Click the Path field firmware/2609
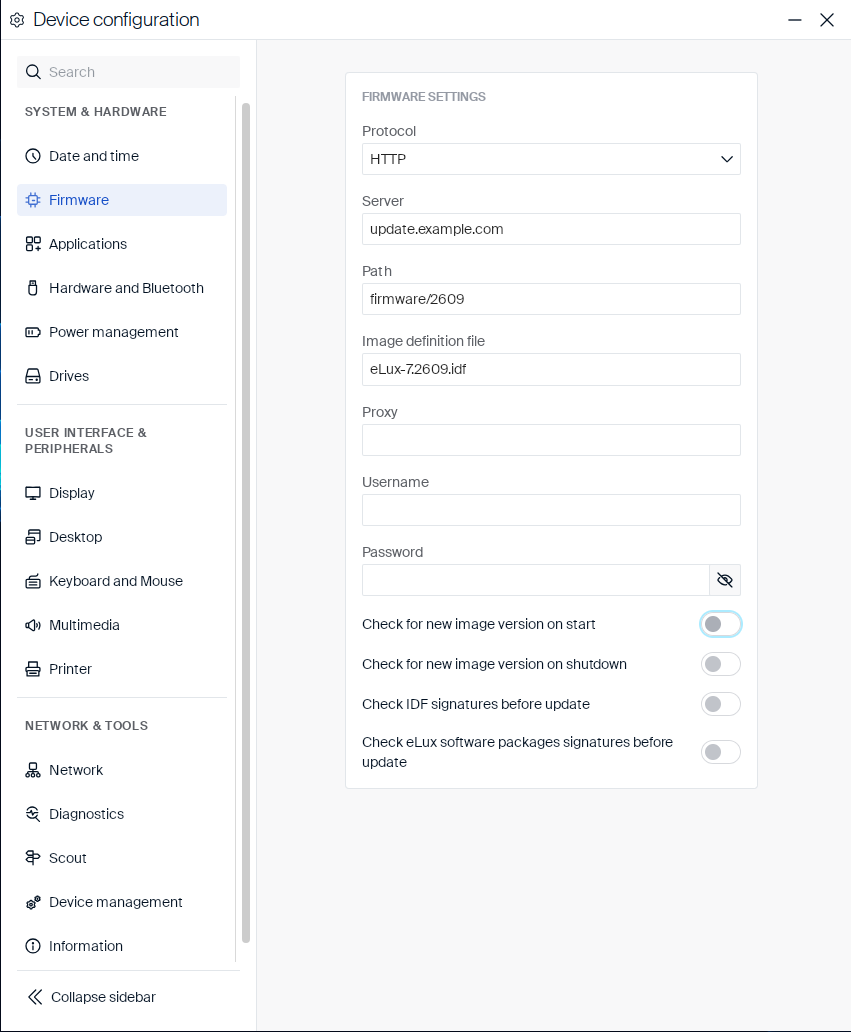This screenshot has height=1032, width=851. pyautogui.click(x=551, y=299)
